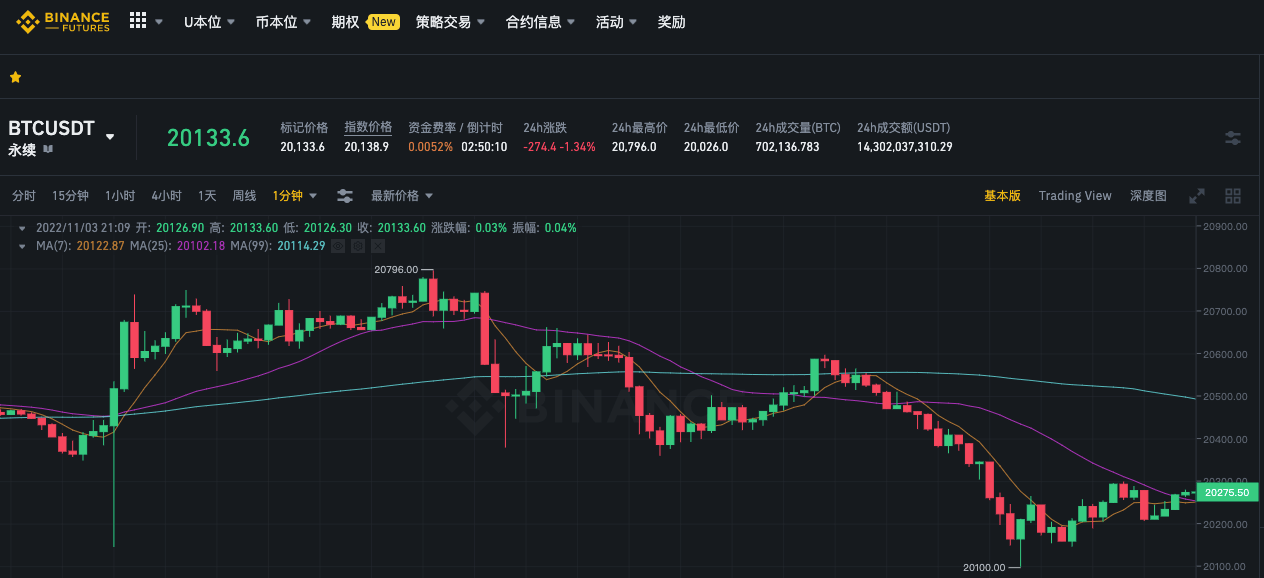Viewport: 1264px width, 578px height.
Task: Open the apps grid beside Binance Futures logo
Action: (x=137, y=19)
